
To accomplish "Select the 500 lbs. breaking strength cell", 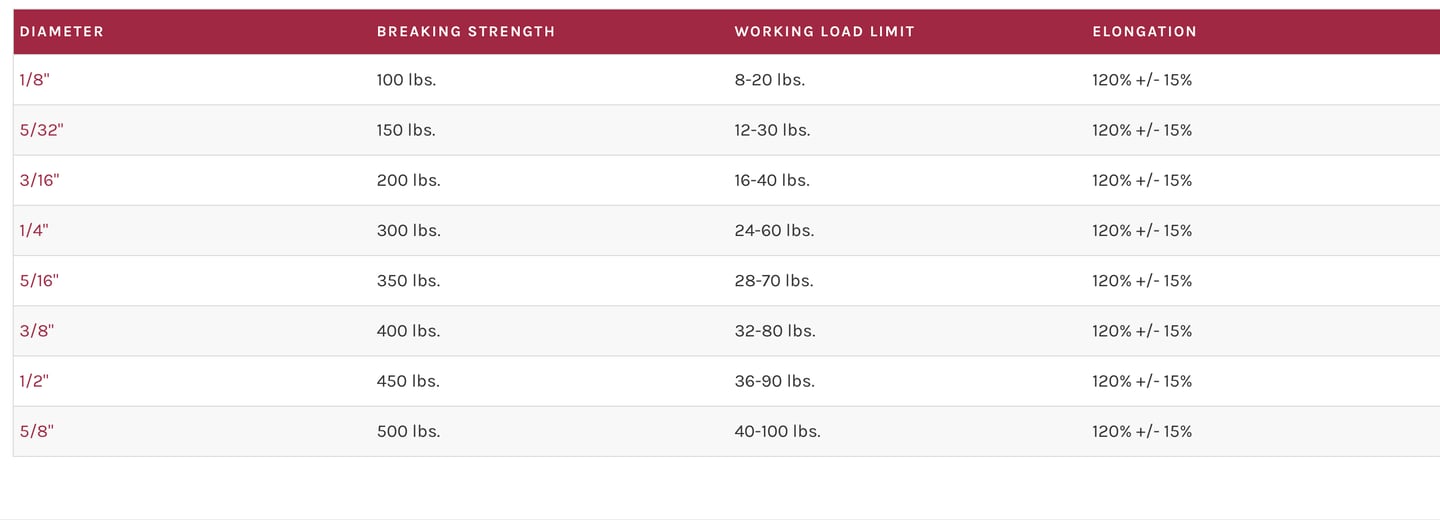I will coord(409,431).
